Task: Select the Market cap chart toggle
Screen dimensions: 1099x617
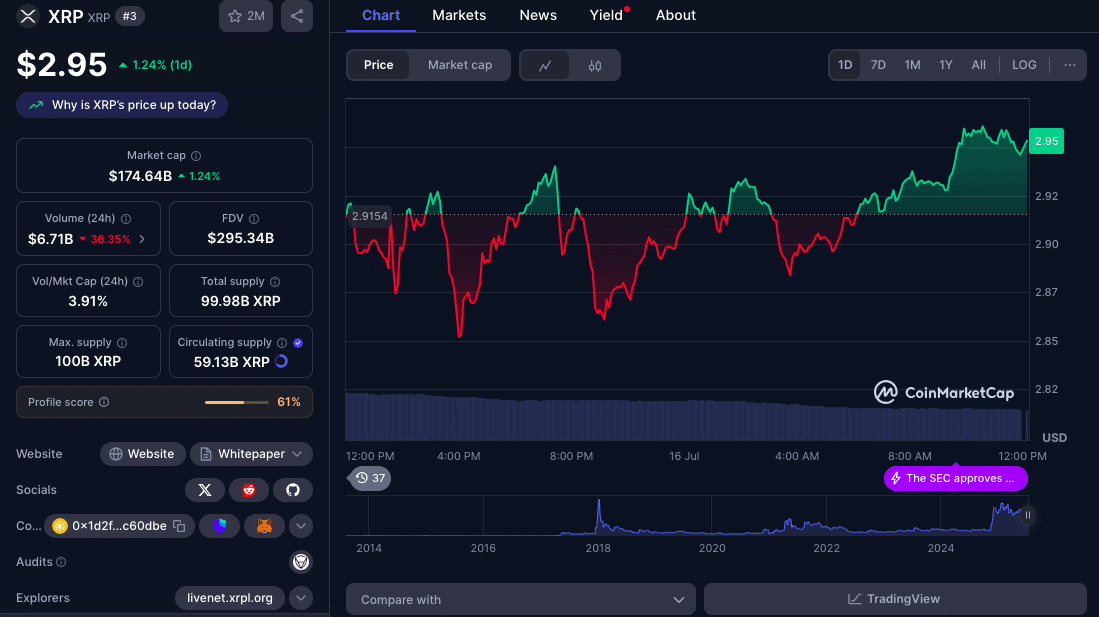Action: pos(460,65)
